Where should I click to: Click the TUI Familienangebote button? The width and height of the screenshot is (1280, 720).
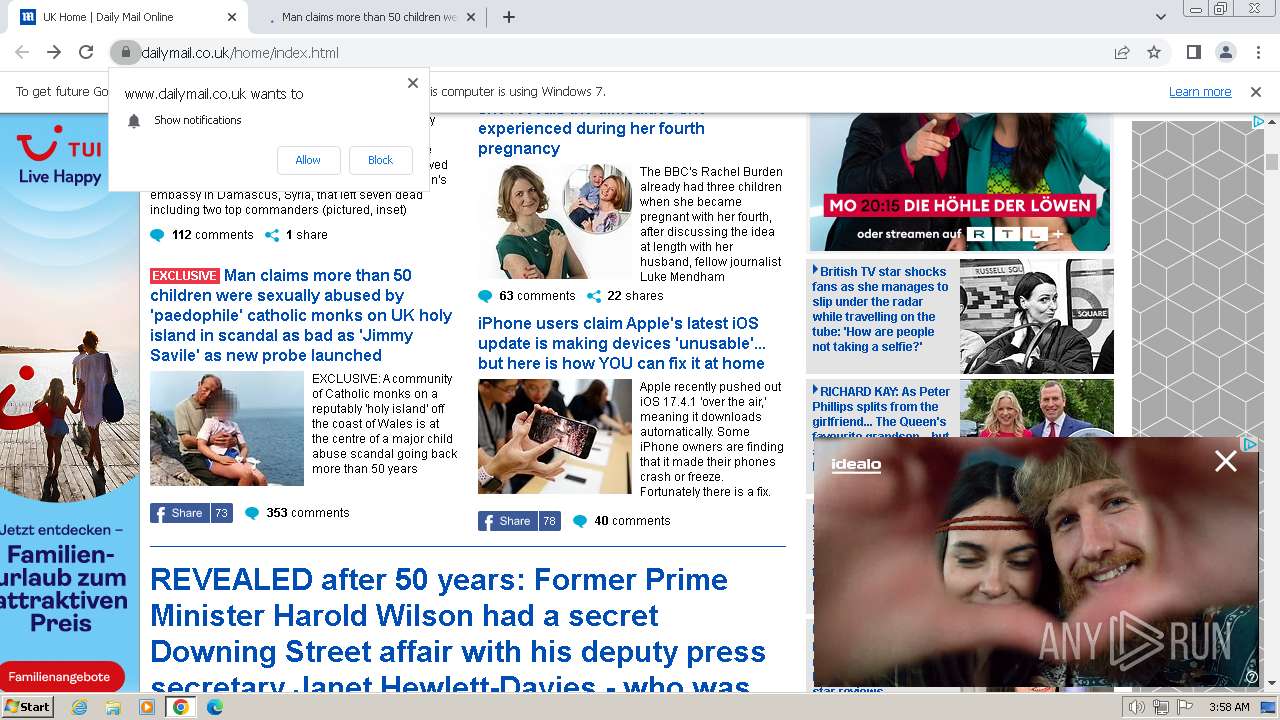click(60, 677)
